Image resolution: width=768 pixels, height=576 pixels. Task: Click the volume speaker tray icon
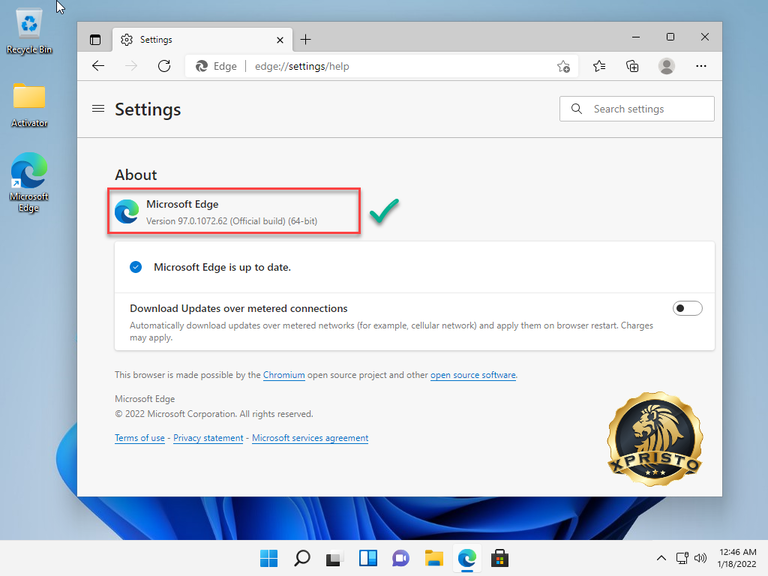[x=701, y=558]
